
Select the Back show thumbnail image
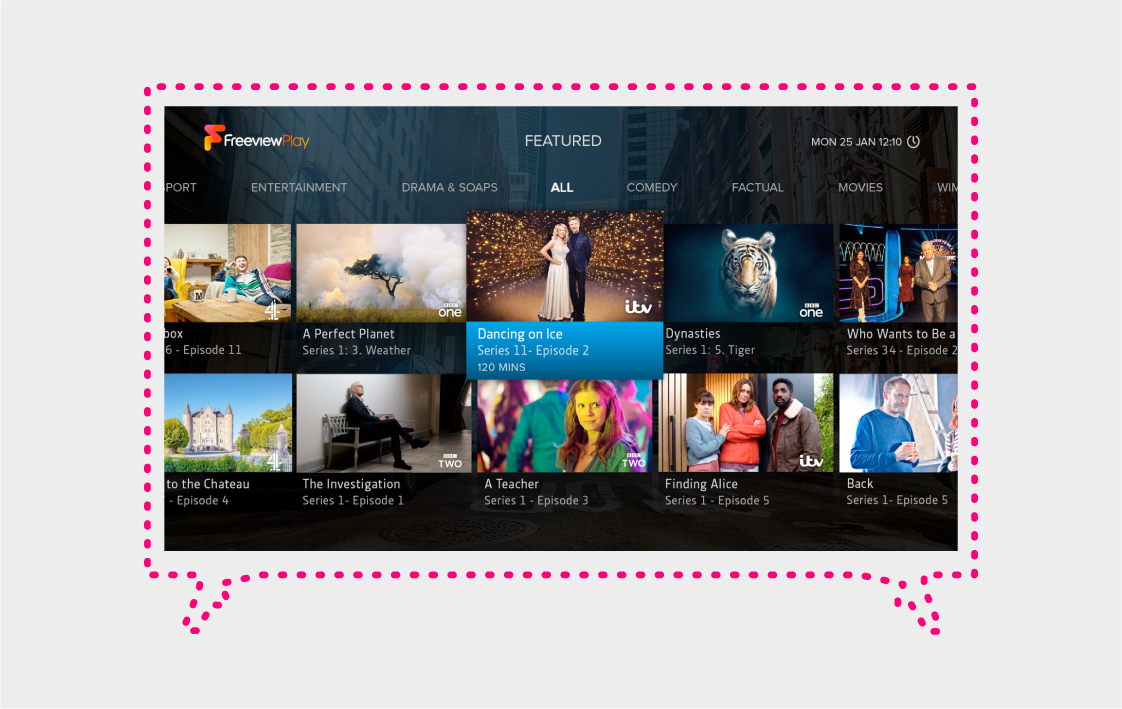click(x=898, y=423)
